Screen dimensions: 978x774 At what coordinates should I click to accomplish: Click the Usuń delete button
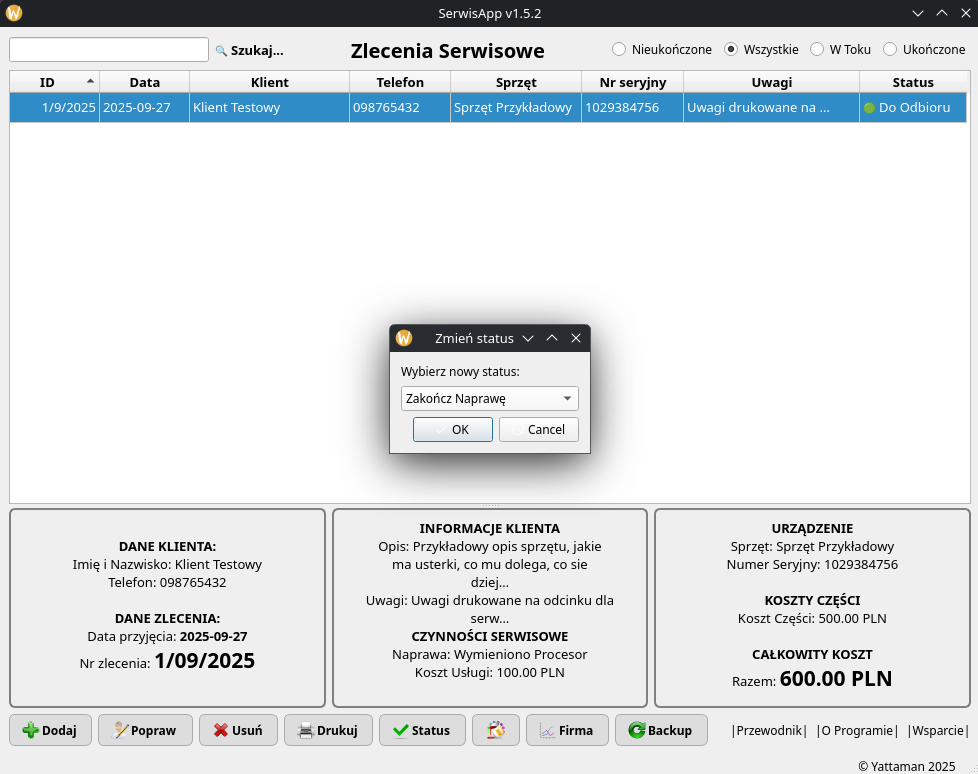click(x=238, y=730)
